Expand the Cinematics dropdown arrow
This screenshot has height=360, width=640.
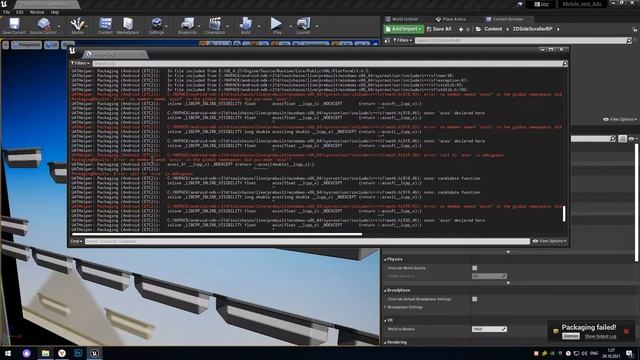pyautogui.click(x=228, y=26)
